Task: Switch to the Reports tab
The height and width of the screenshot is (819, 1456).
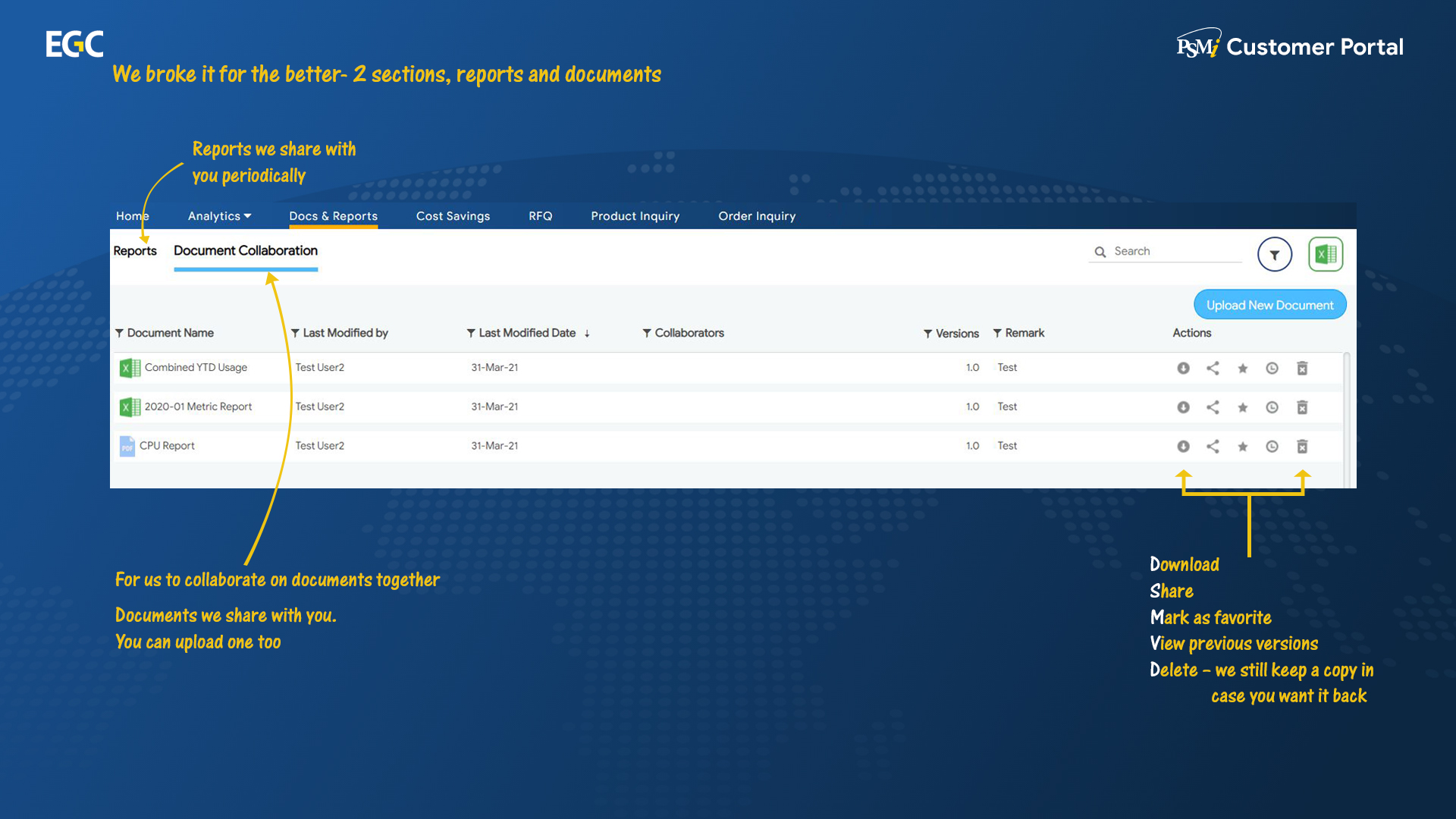Action: (x=135, y=251)
